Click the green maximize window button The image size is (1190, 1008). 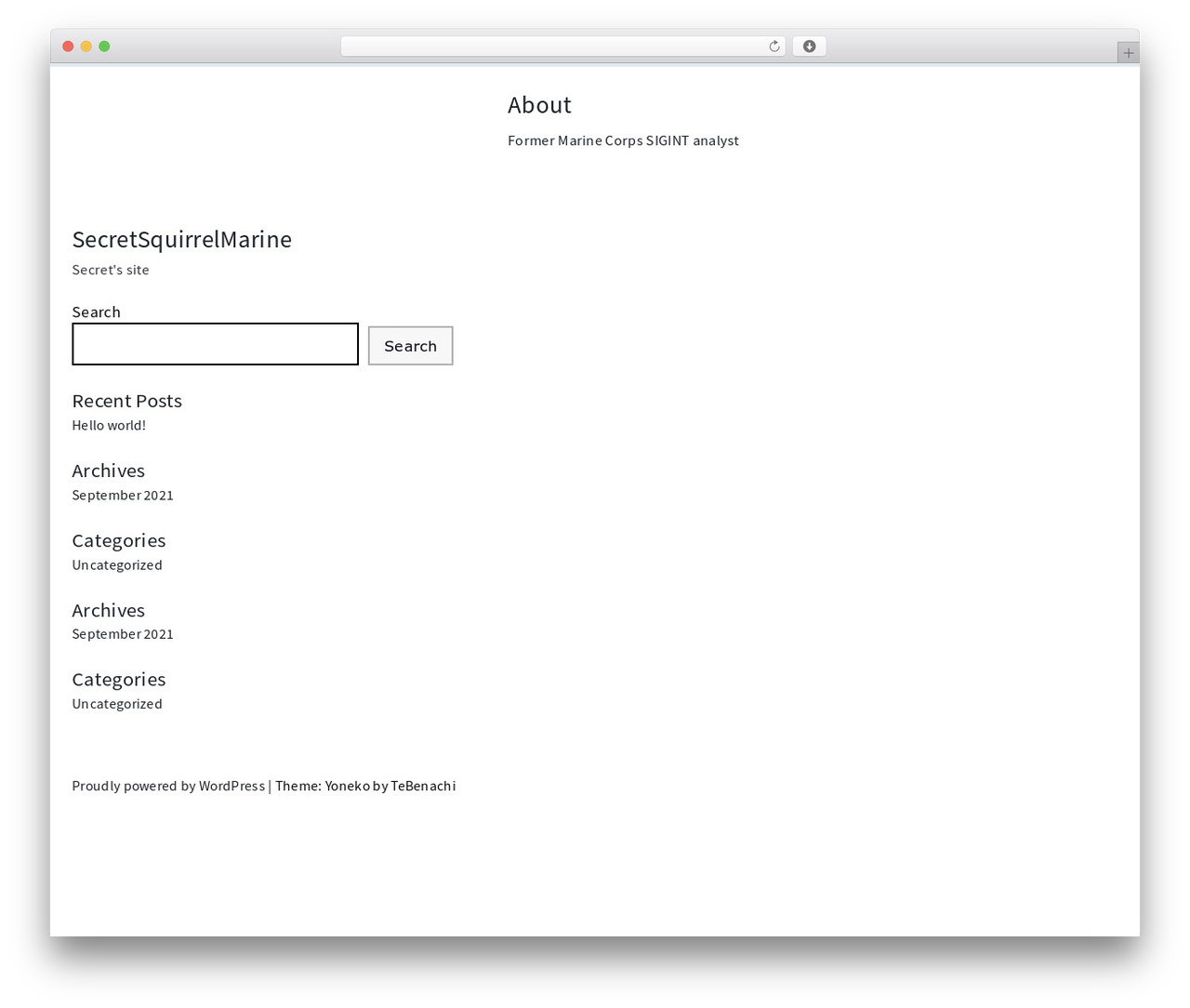(x=104, y=46)
